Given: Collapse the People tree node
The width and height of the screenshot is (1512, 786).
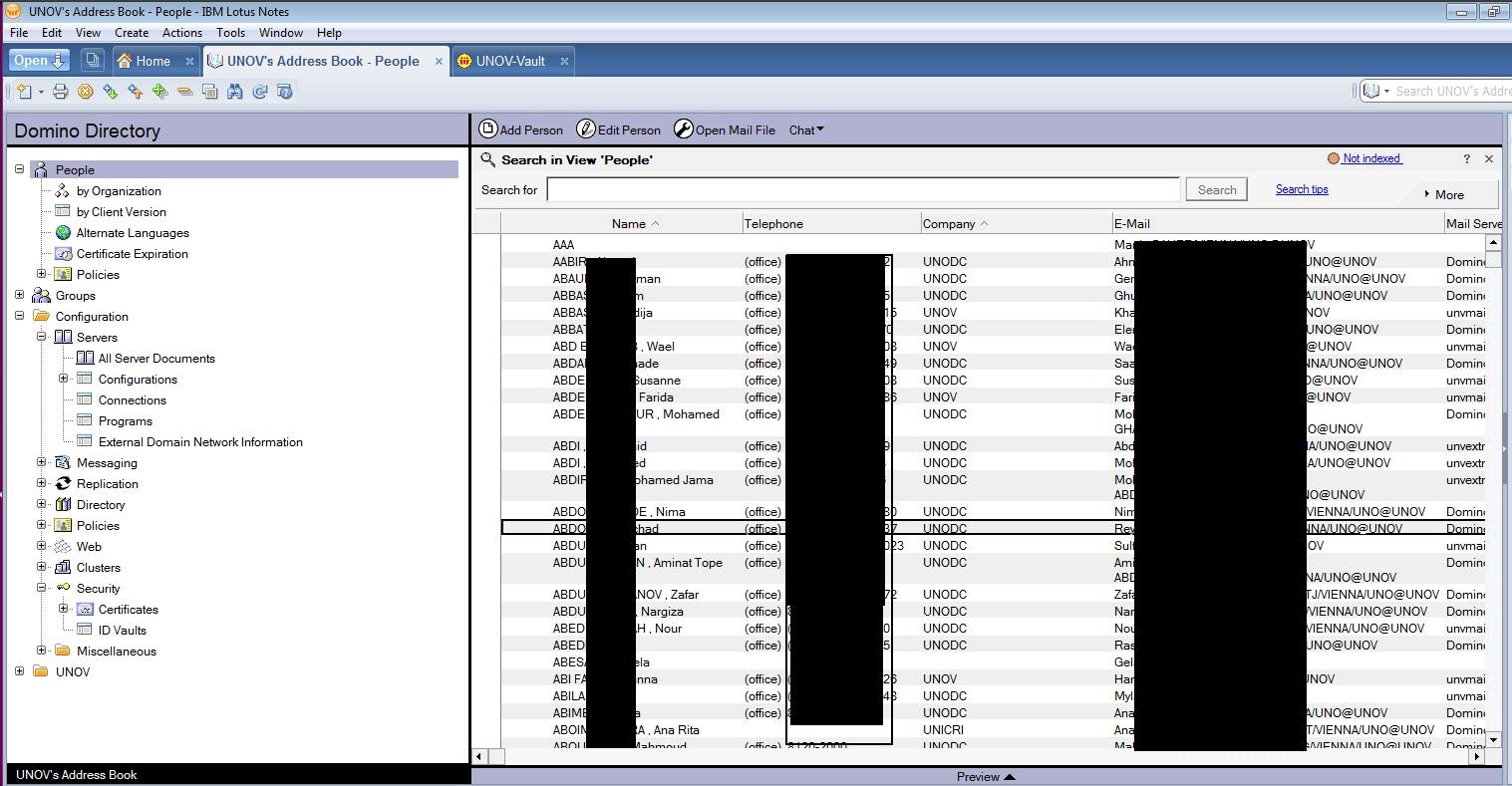Looking at the screenshot, I should (19, 169).
